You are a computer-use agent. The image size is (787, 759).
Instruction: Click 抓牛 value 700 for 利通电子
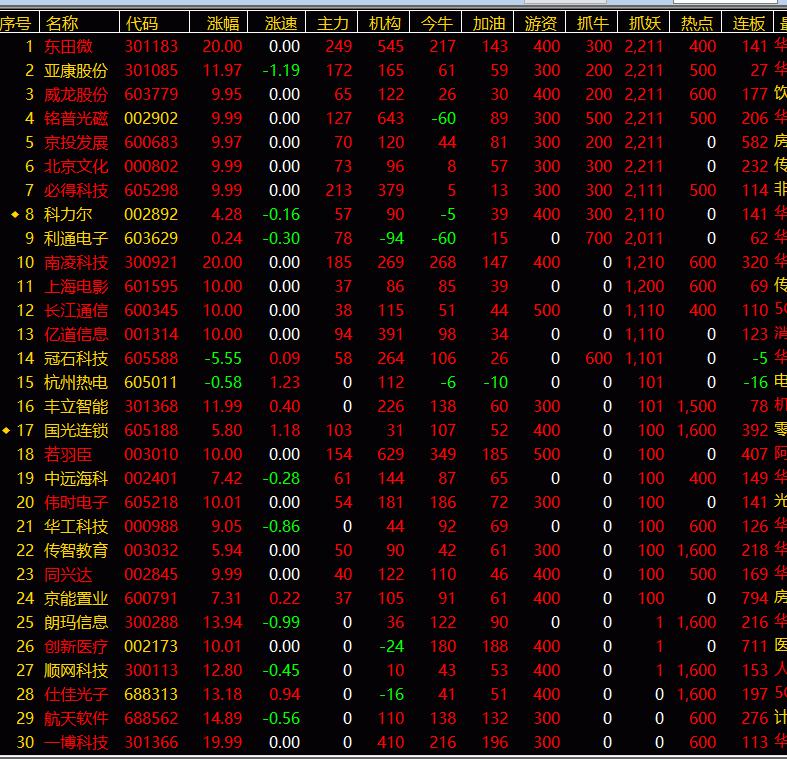point(598,238)
